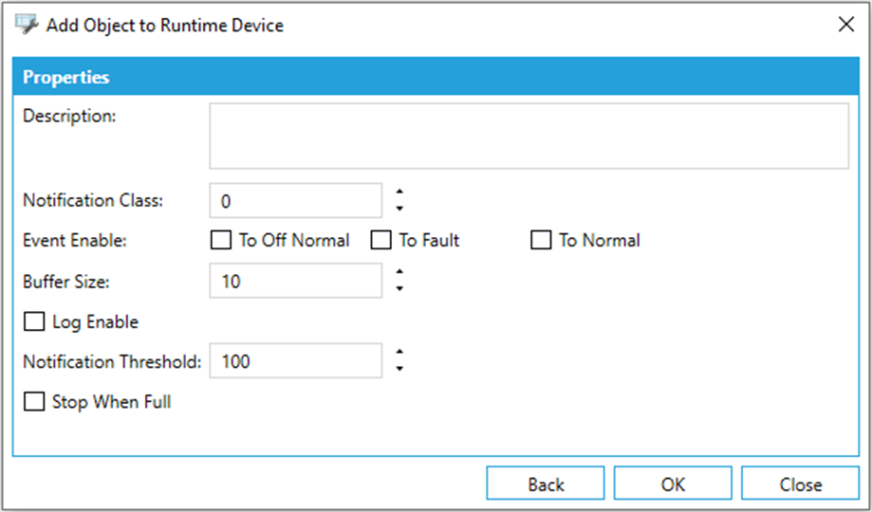Check the To Fault event option
Viewport: 872px width, 512px height.
pyautogui.click(x=381, y=240)
